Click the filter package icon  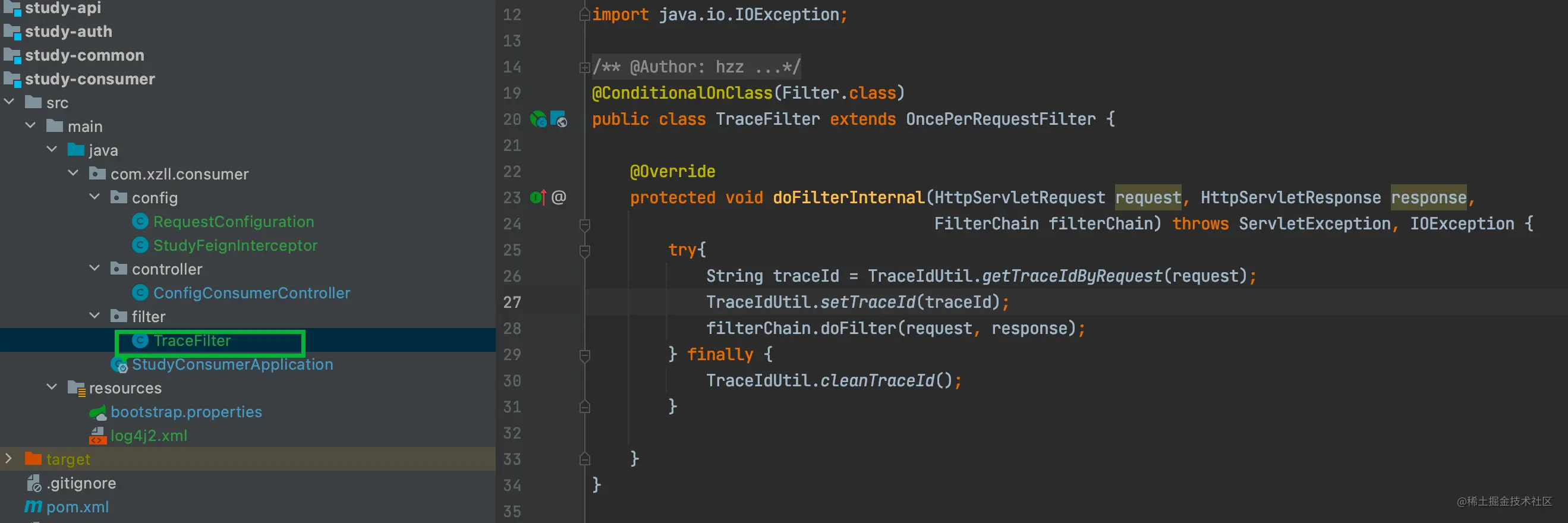[119, 316]
